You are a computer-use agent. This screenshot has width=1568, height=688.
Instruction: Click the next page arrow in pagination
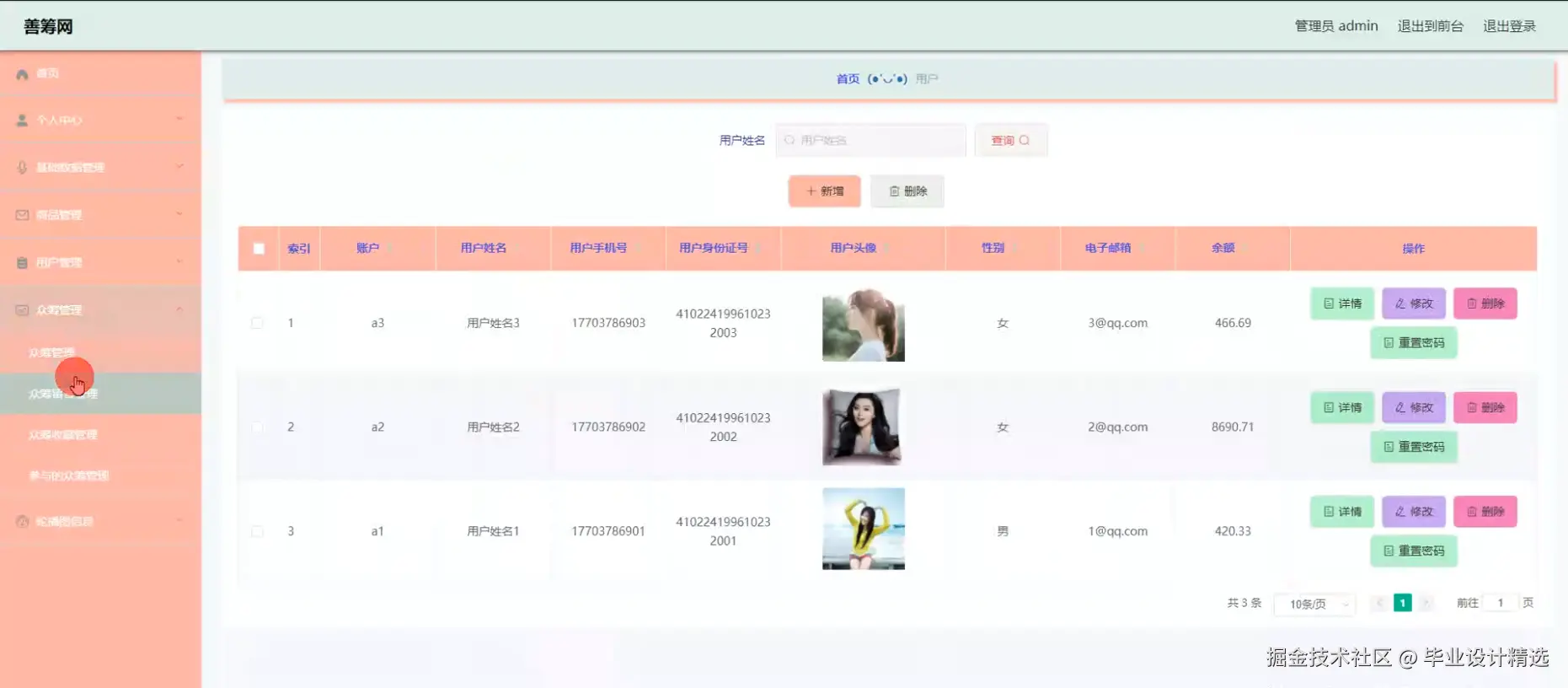(1426, 603)
